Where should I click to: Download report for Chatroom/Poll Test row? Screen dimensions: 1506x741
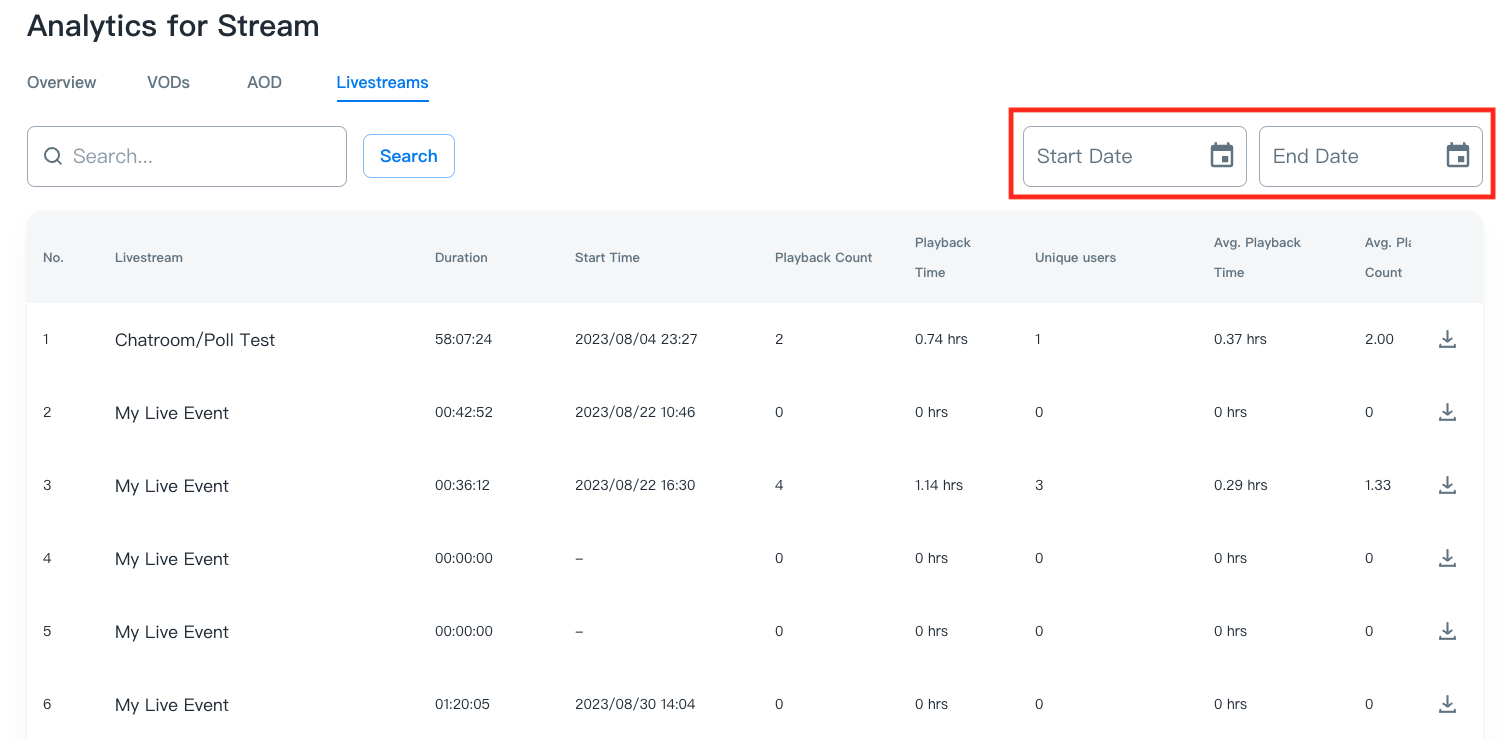click(1446, 339)
